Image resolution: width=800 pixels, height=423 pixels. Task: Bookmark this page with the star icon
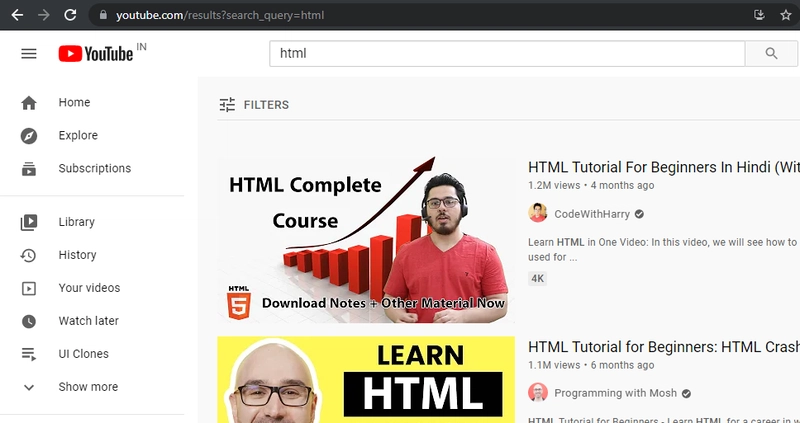[786, 15]
